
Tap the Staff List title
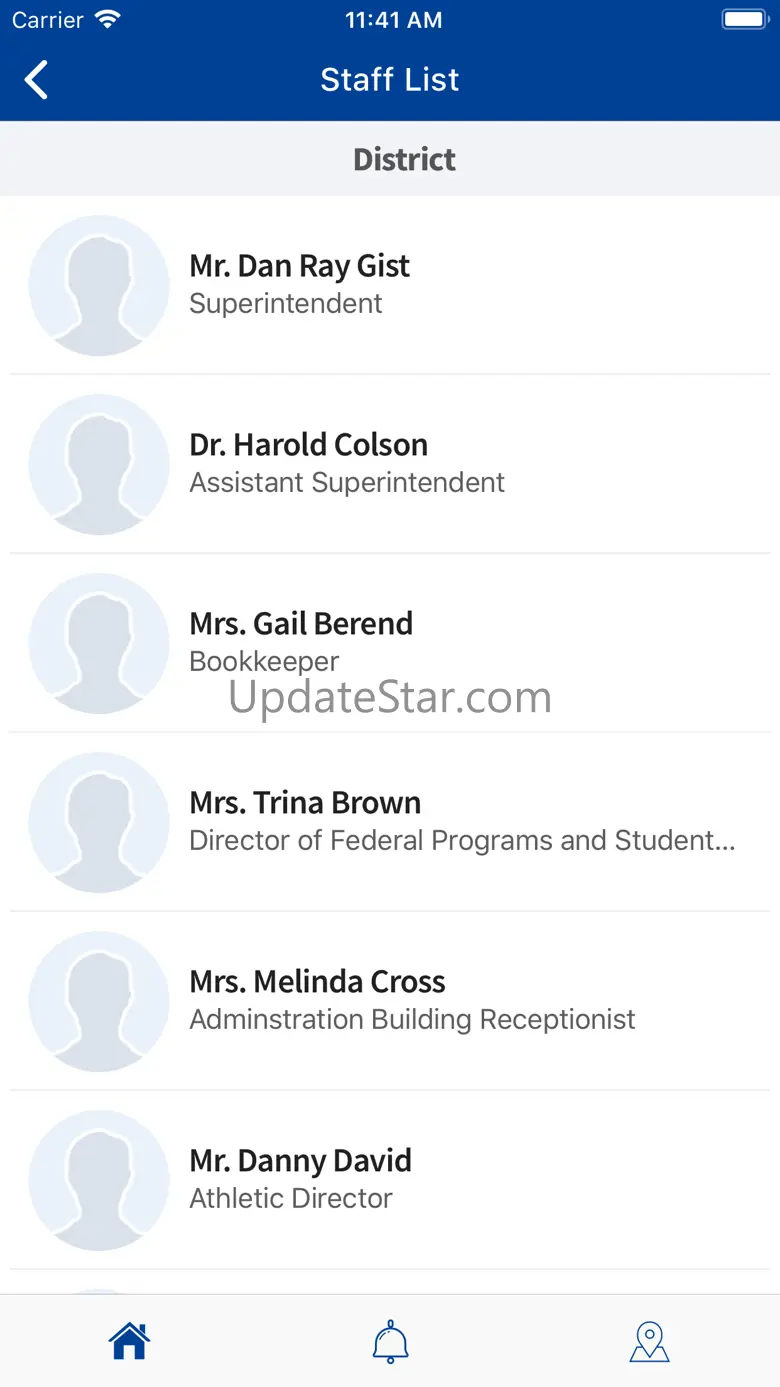tap(390, 80)
